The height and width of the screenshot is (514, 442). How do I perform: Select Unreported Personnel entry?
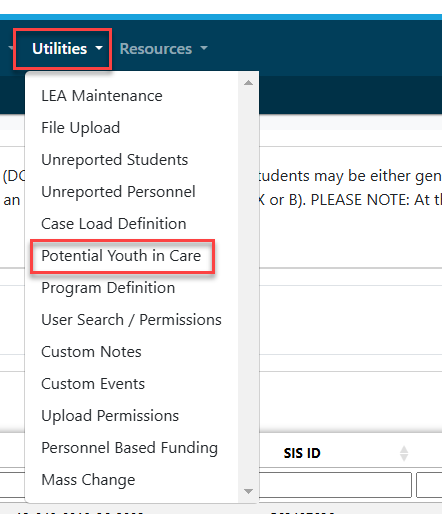point(118,192)
